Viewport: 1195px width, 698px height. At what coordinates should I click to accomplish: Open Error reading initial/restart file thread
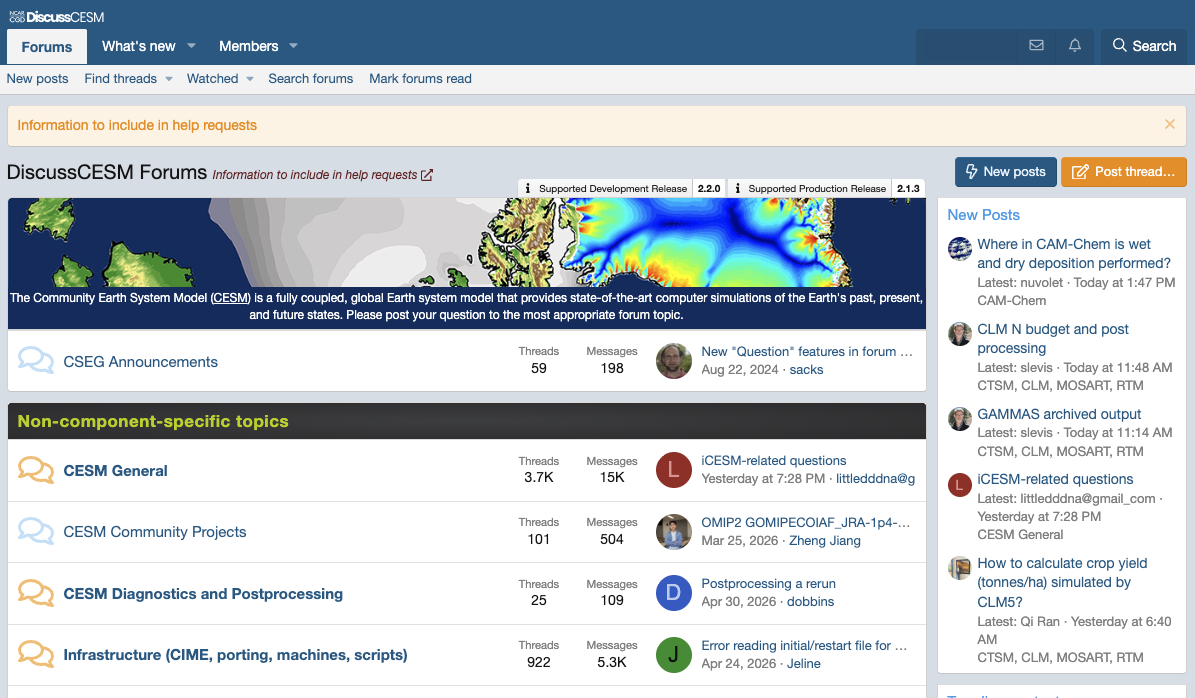pos(804,645)
